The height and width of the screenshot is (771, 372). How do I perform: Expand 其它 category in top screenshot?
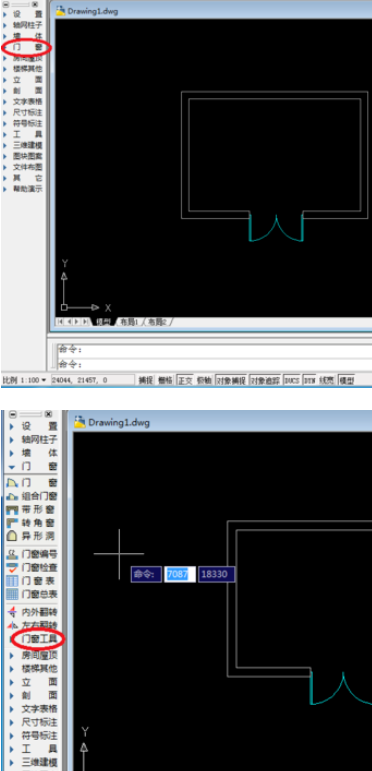[23, 178]
